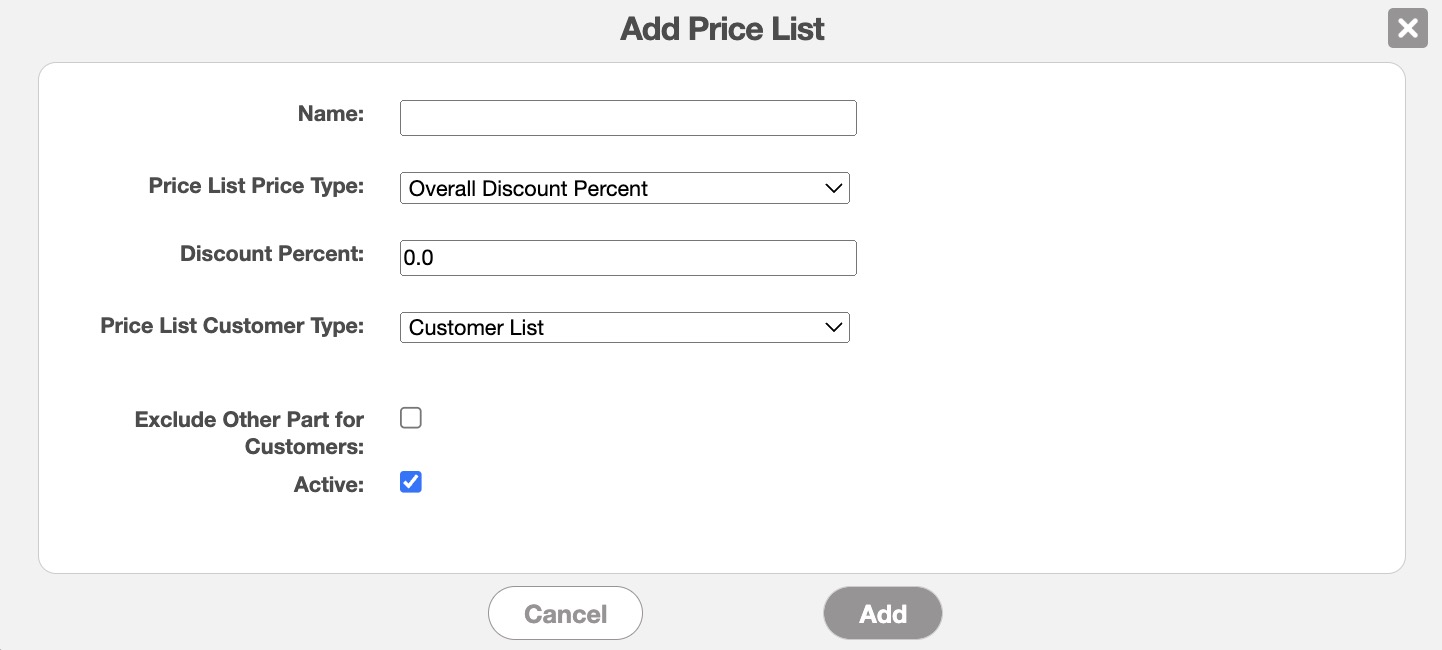
Task: Click the "Price List Customer Type:" label
Action: coord(232,325)
